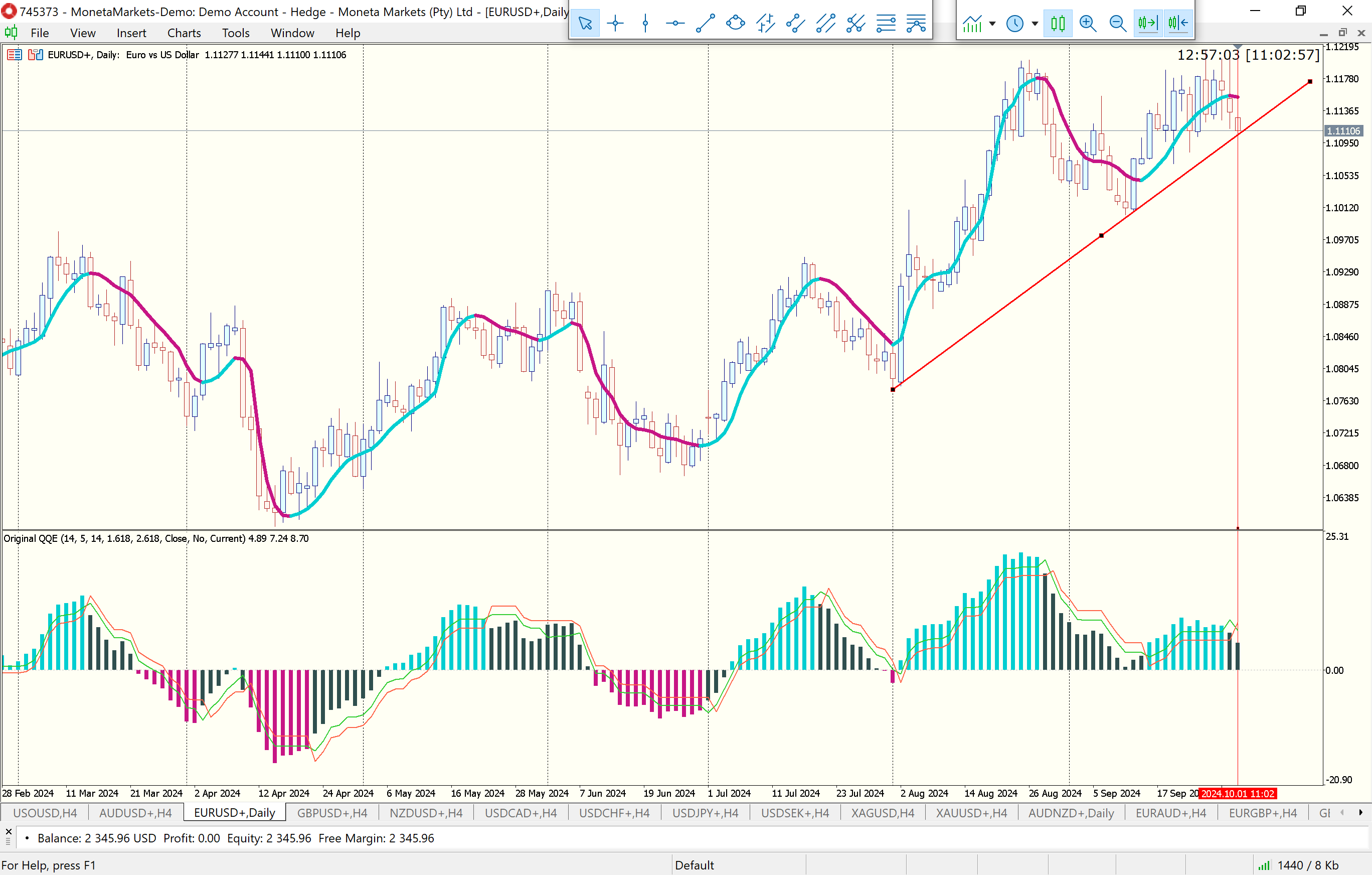Click the trendline's upper red endpoint handle
The height and width of the screenshot is (875, 1372).
[1310, 81]
